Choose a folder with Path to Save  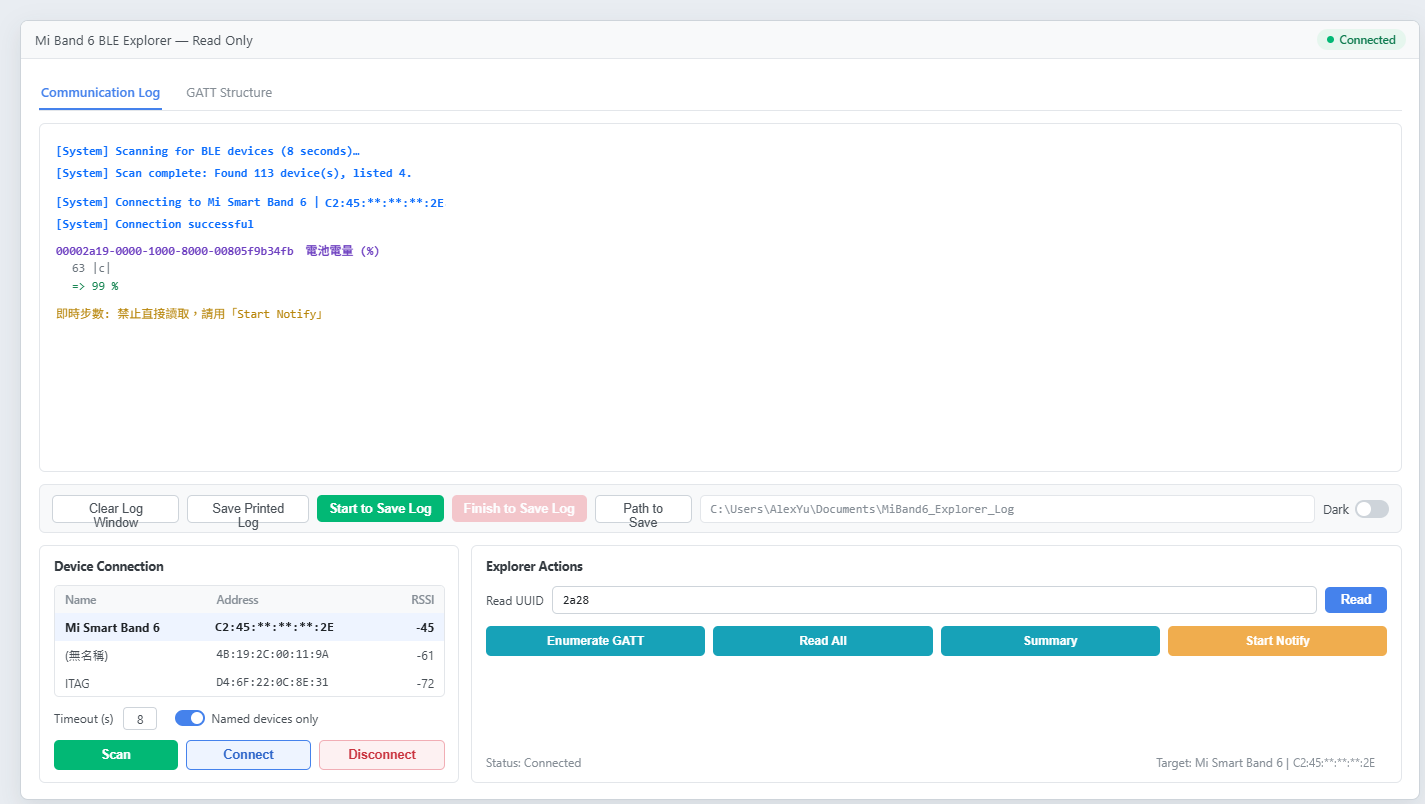pos(643,509)
